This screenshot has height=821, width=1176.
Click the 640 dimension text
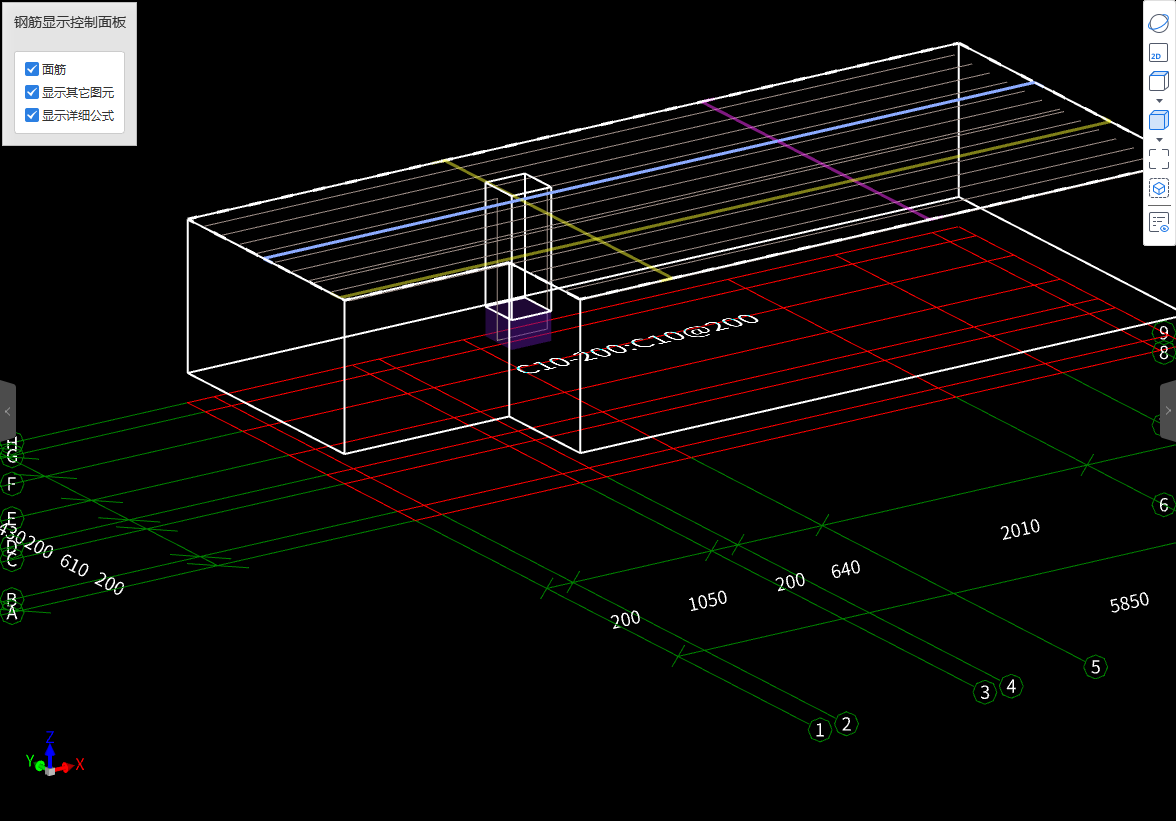coord(846,570)
